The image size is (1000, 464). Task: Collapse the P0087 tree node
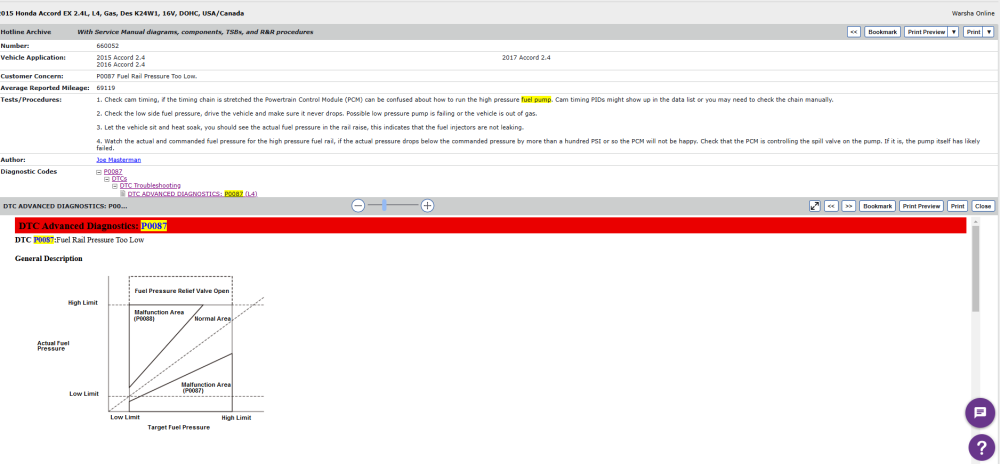coord(99,172)
